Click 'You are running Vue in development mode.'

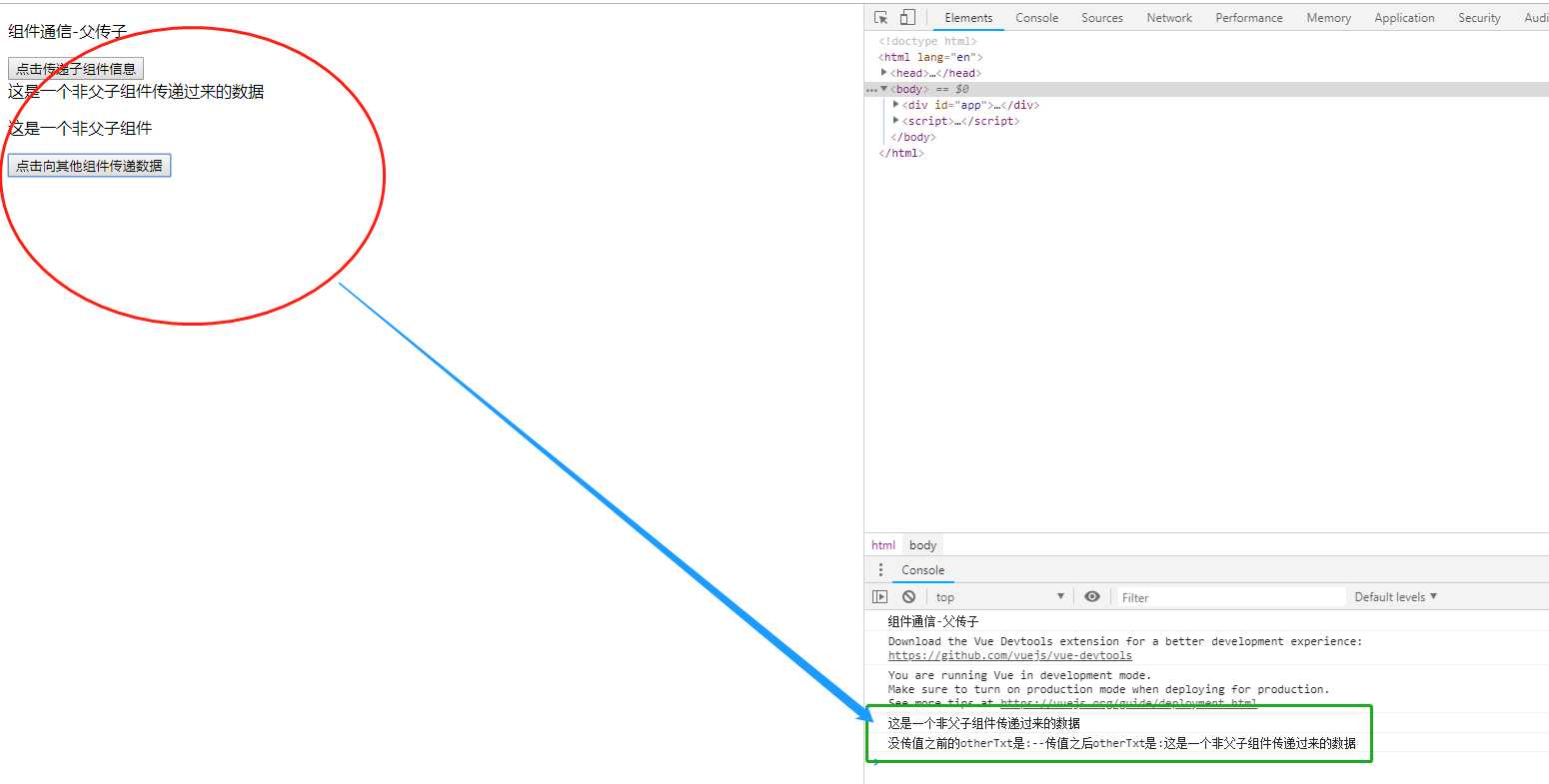(x=1019, y=675)
